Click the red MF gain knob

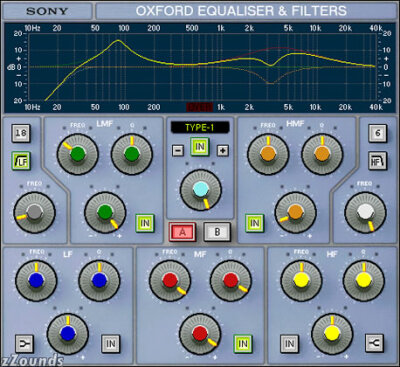pyautogui.click(x=200, y=334)
